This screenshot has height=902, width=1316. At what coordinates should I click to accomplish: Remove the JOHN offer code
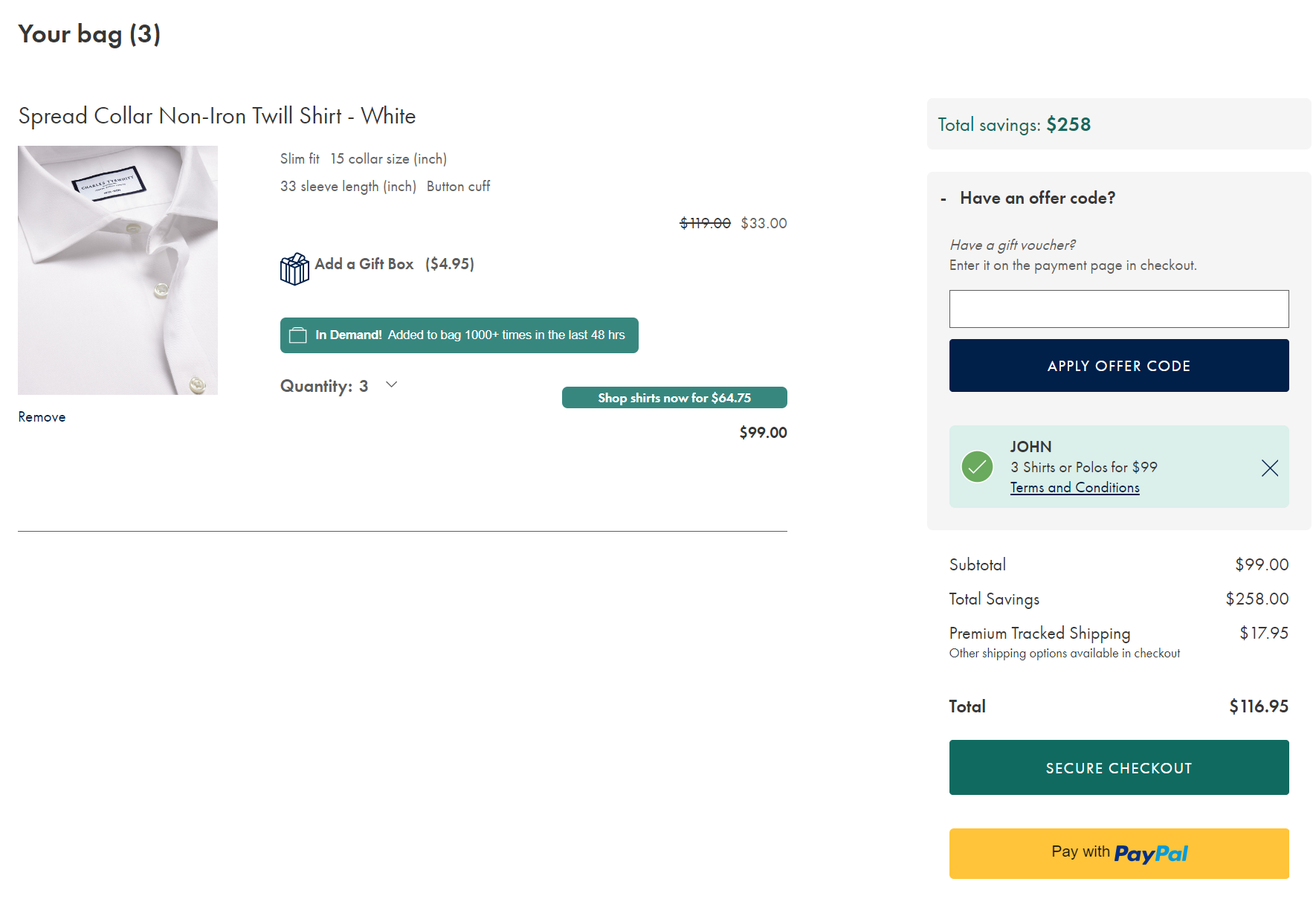pyautogui.click(x=1269, y=468)
